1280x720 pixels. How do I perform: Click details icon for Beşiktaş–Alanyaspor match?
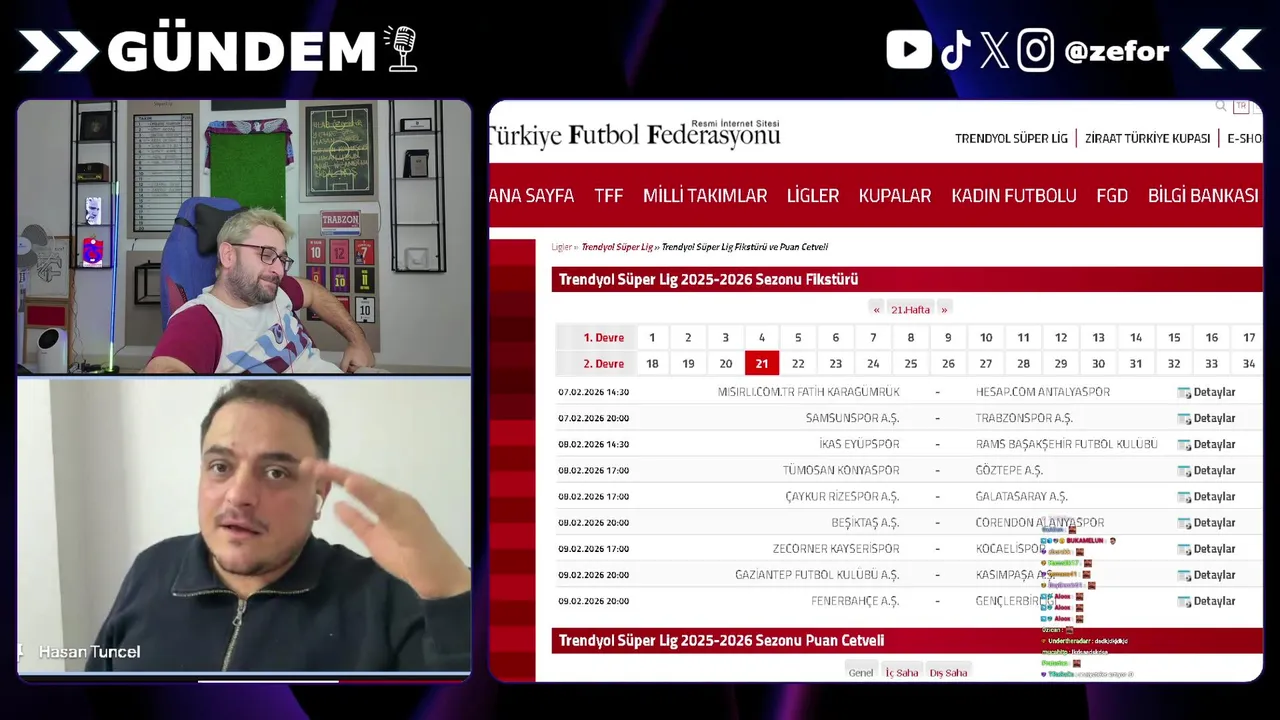(1184, 522)
